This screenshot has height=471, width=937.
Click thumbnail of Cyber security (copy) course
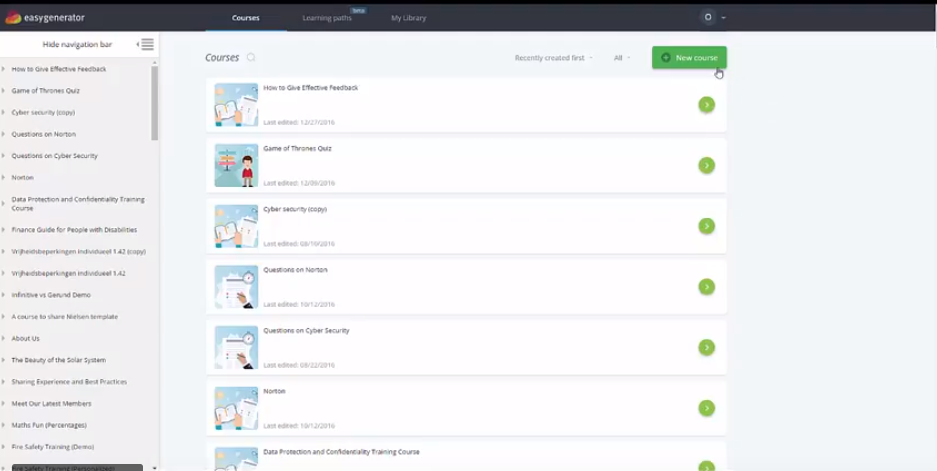[236, 226]
